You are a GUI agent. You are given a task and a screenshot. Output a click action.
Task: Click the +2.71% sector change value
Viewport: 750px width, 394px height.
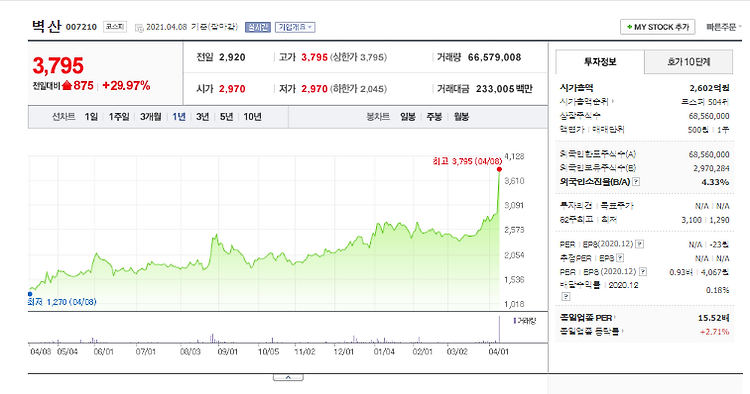(x=714, y=331)
